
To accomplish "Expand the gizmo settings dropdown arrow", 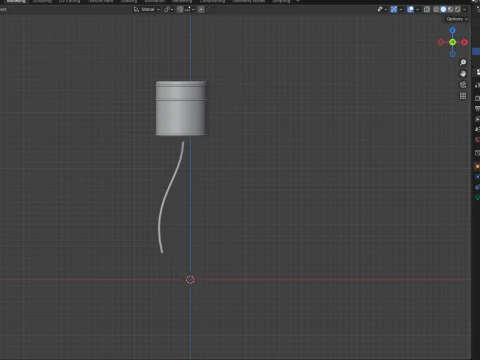I will click(401, 9).
